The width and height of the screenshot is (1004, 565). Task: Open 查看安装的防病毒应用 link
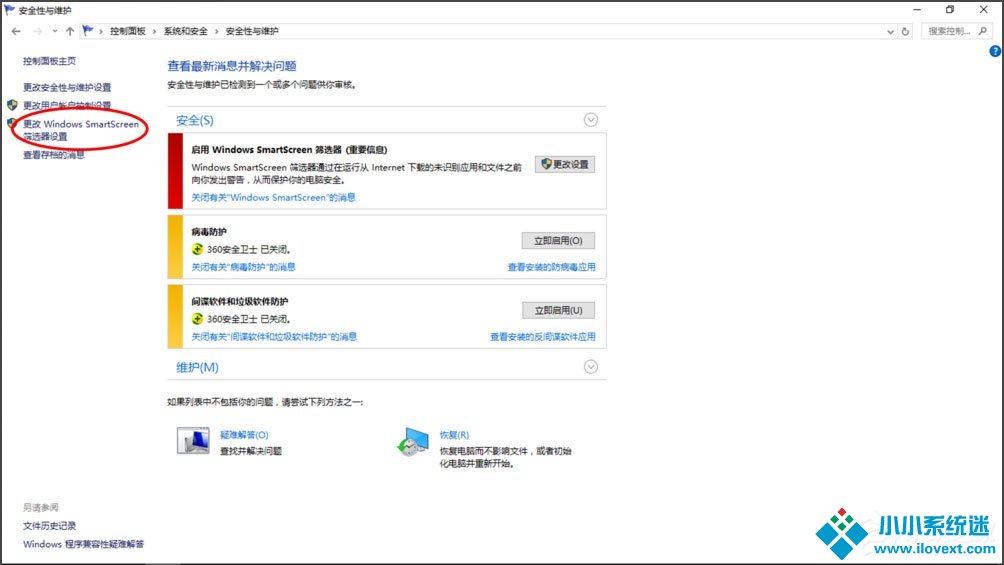pyautogui.click(x=551, y=267)
